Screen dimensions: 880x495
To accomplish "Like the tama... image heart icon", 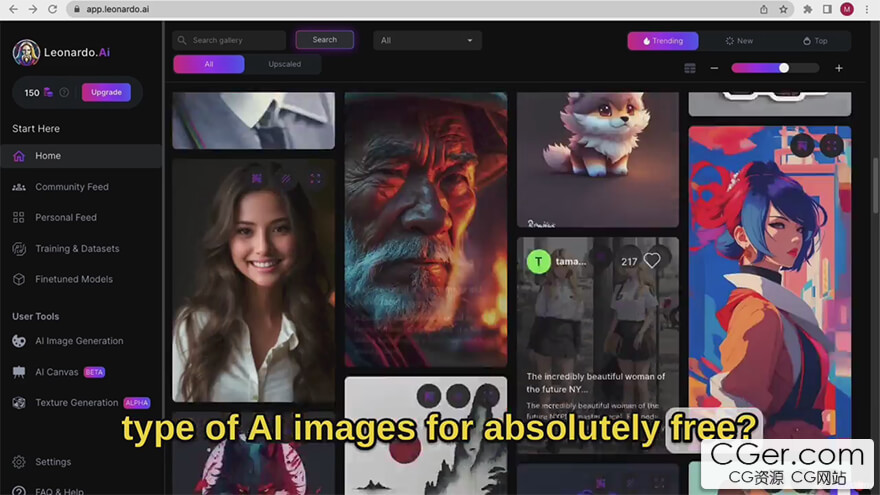I will coord(652,260).
